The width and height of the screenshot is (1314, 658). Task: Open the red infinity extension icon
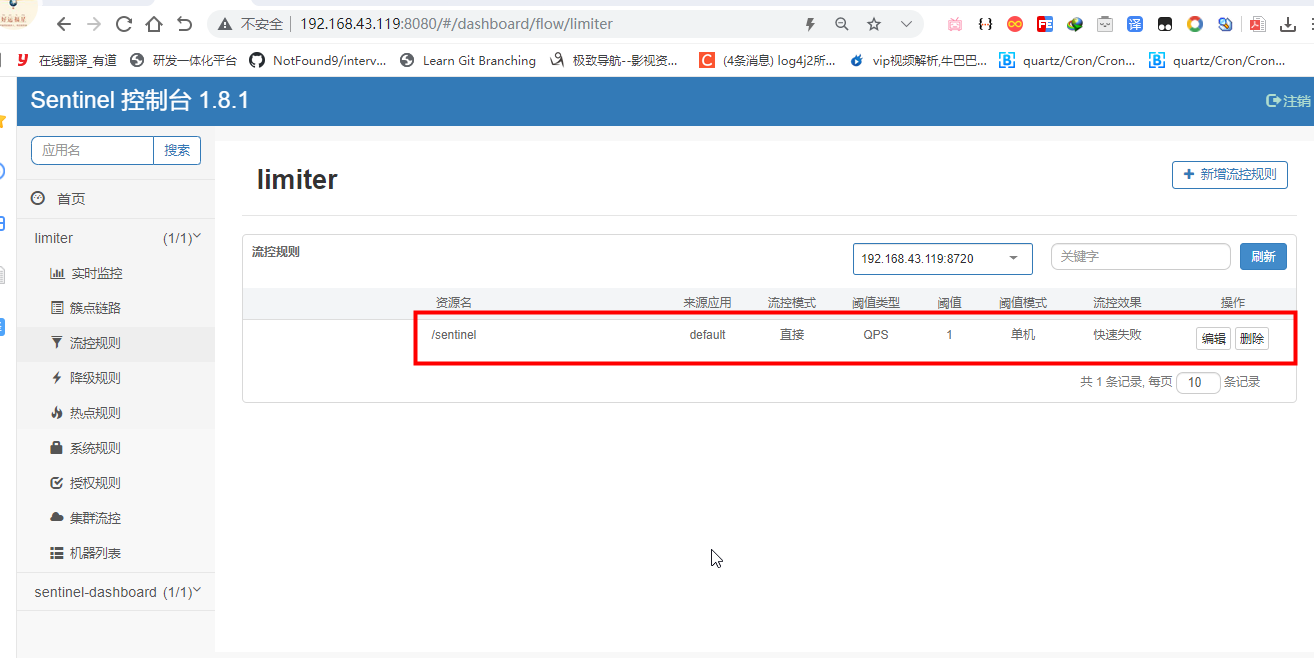(1015, 24)
